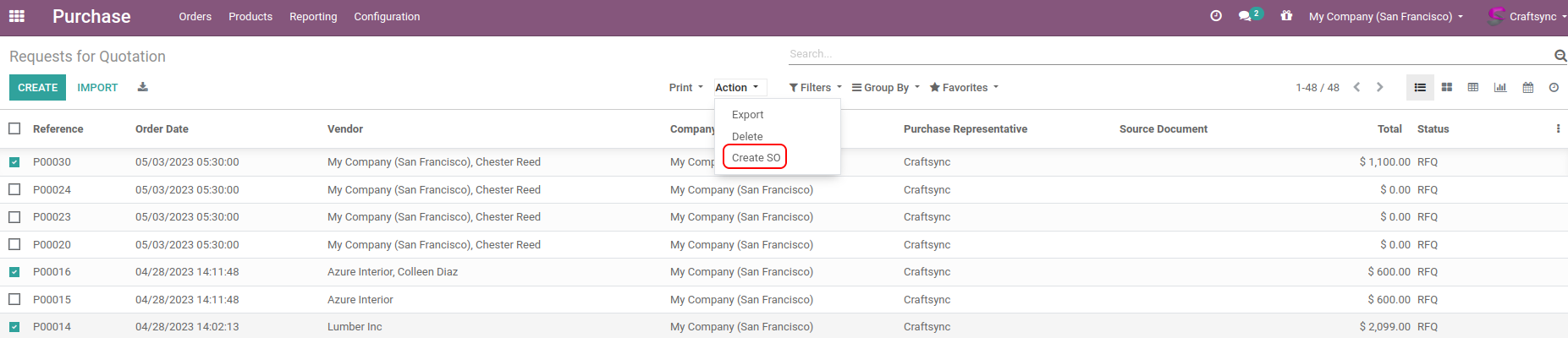The width and height of the screenshot is (1568, 338).
Task: Click the gift icon in top bar
Action: click(x=1286, y=16)
